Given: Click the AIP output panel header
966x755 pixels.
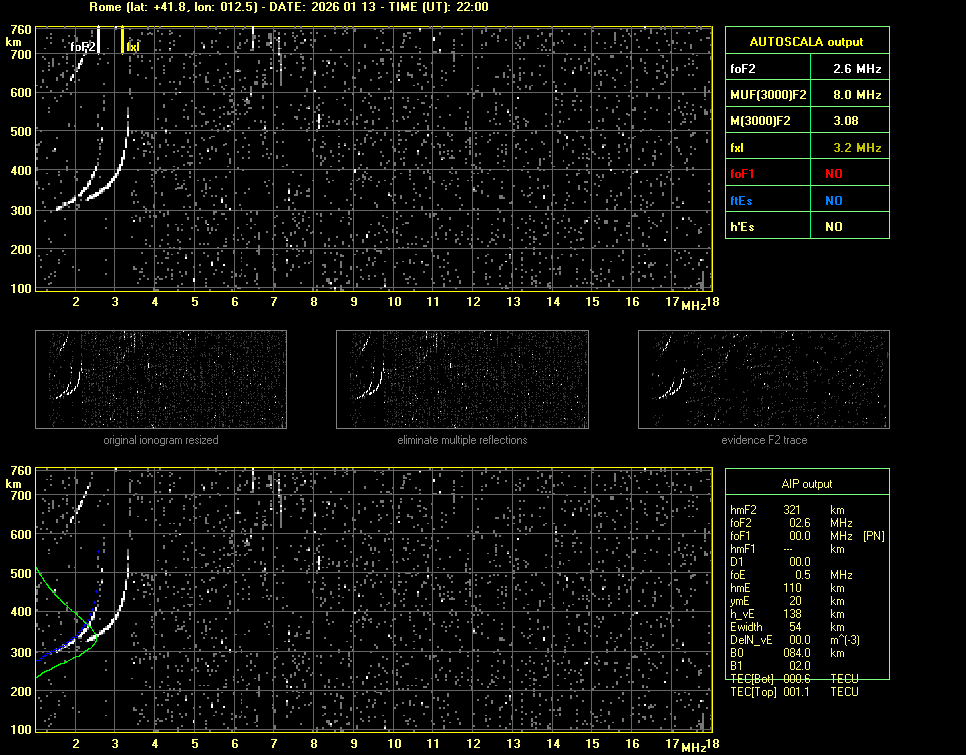Looking at the screenshot, I should (807, 484).
